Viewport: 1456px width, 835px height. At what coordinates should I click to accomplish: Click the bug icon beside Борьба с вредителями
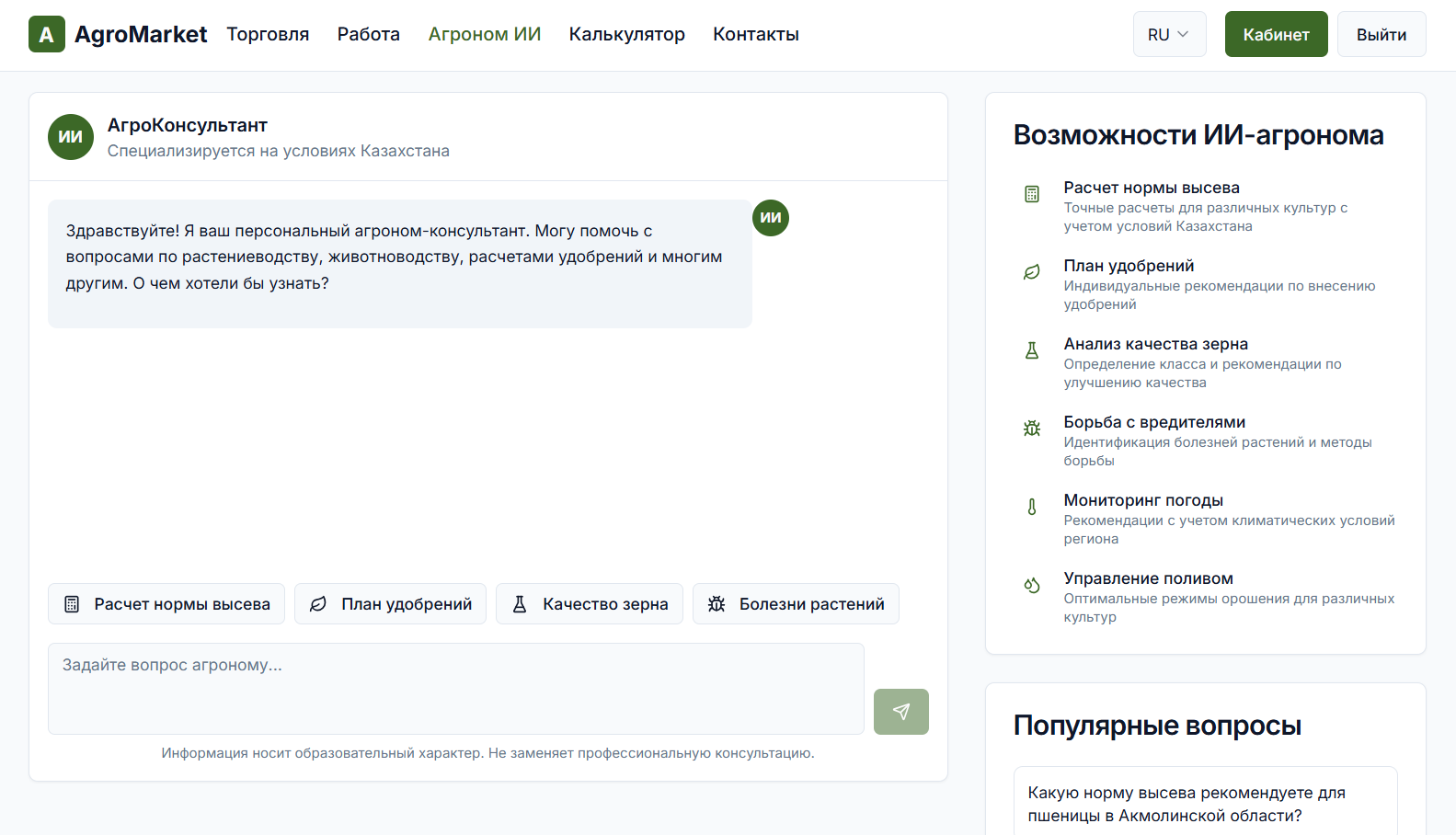[1032, 429]
